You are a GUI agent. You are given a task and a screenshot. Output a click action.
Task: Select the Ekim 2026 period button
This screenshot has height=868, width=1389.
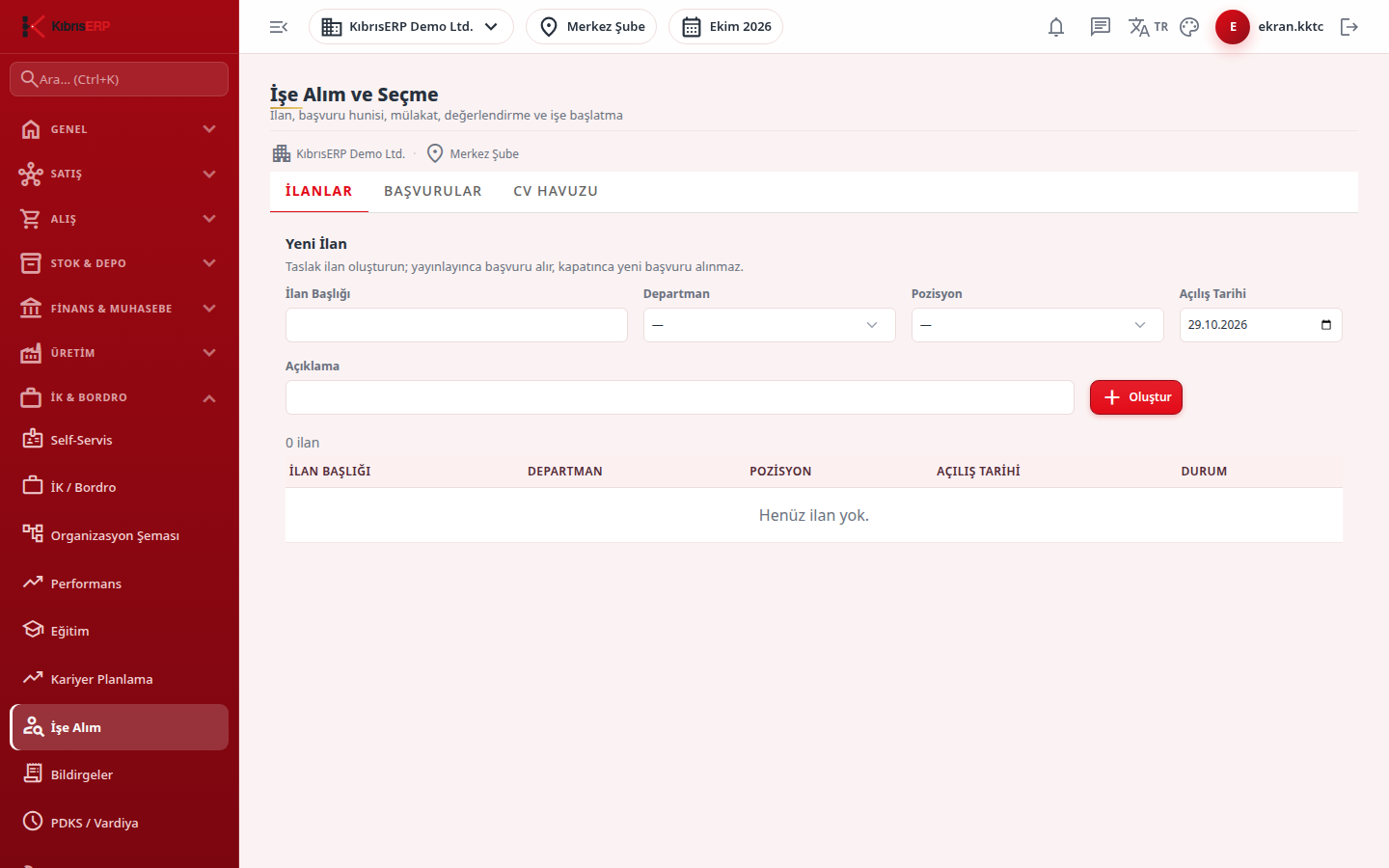point(725,27)
